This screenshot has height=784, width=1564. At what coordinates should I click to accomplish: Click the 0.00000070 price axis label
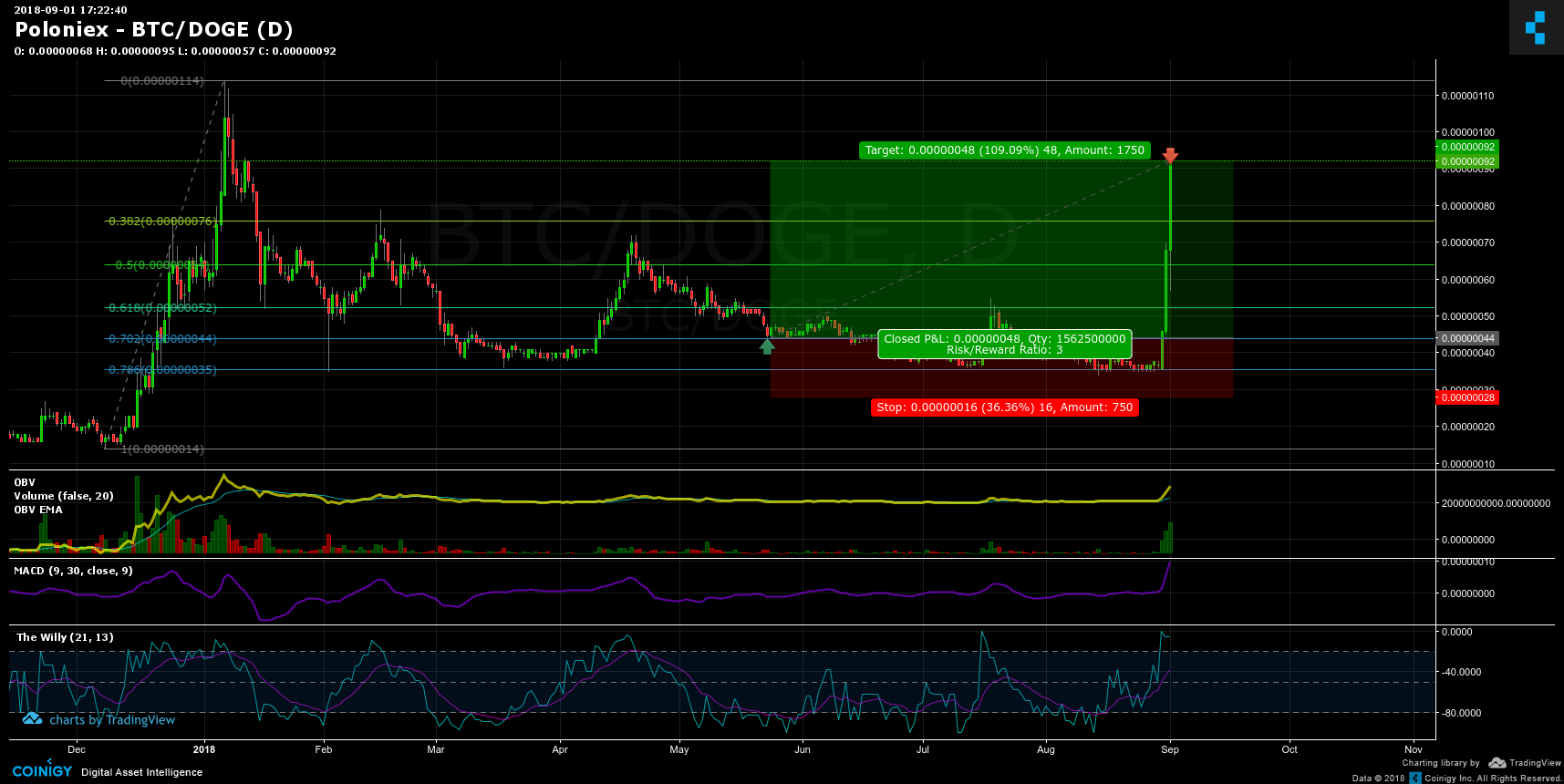pos(1467,243)
